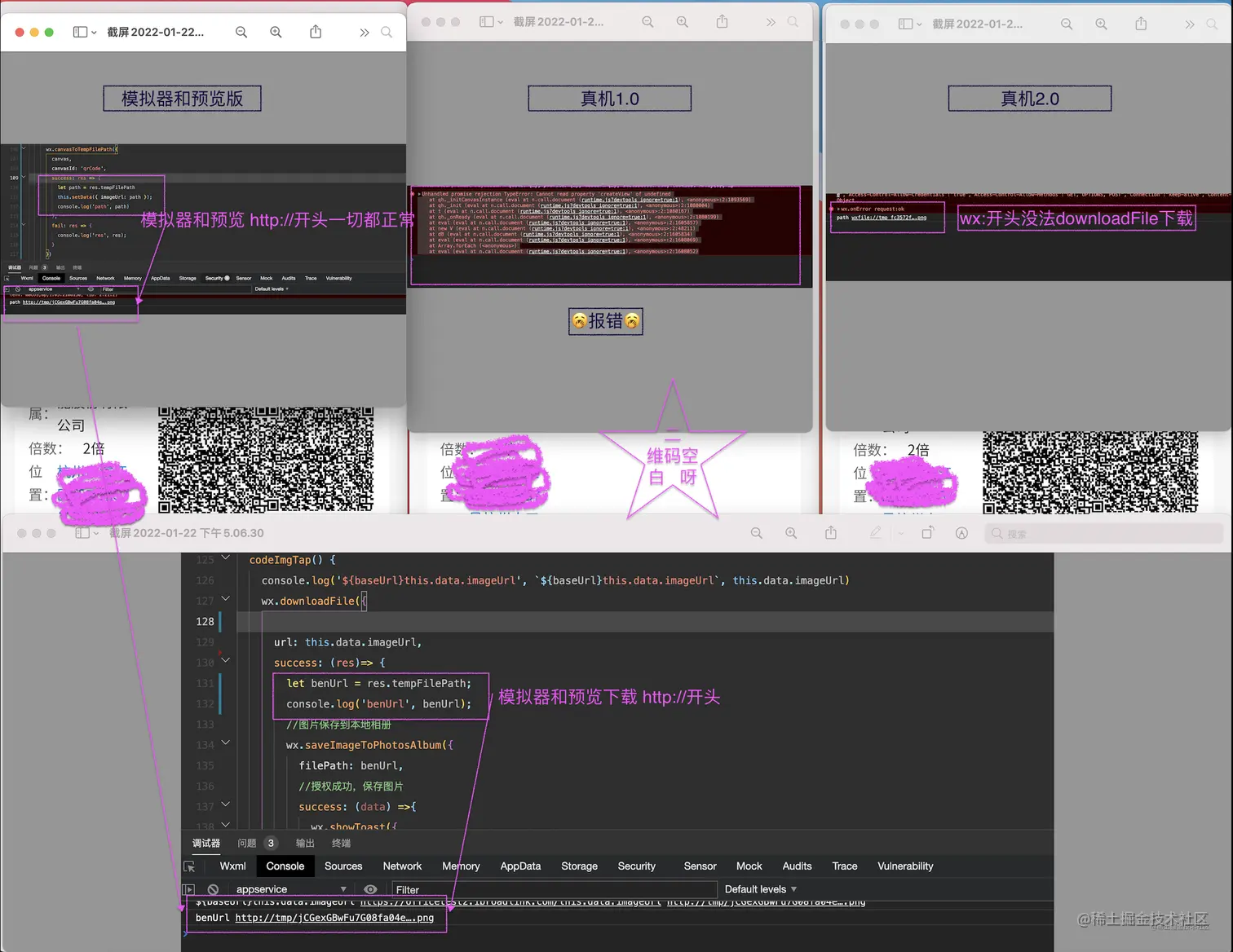The image size is (1233, 952).
Task: Open the Security devtools tab
Action: click(637, 866)
